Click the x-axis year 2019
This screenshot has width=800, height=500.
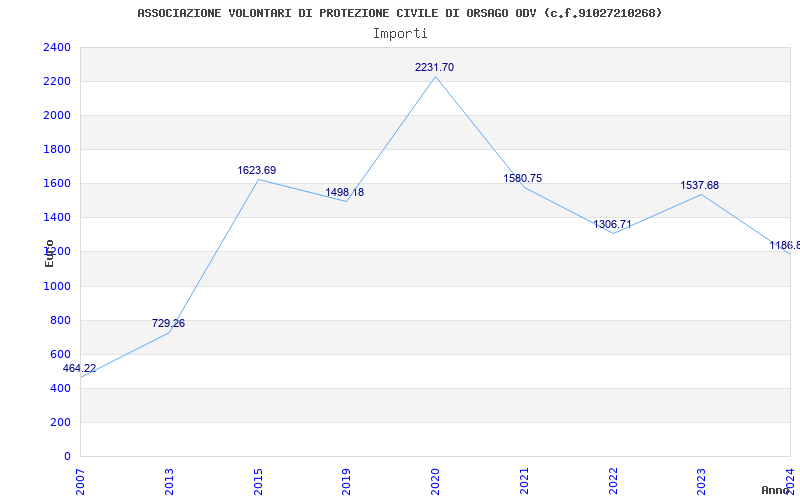click(346, 481)
